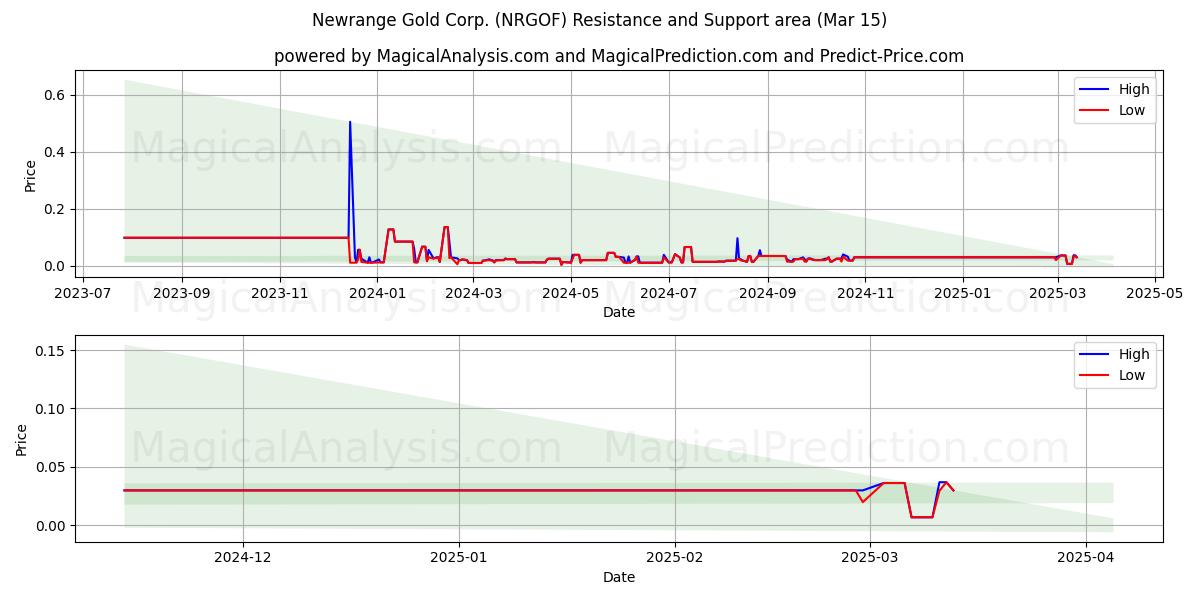Click the 0.10 price tick in bottom chart

tap(51, 409)
